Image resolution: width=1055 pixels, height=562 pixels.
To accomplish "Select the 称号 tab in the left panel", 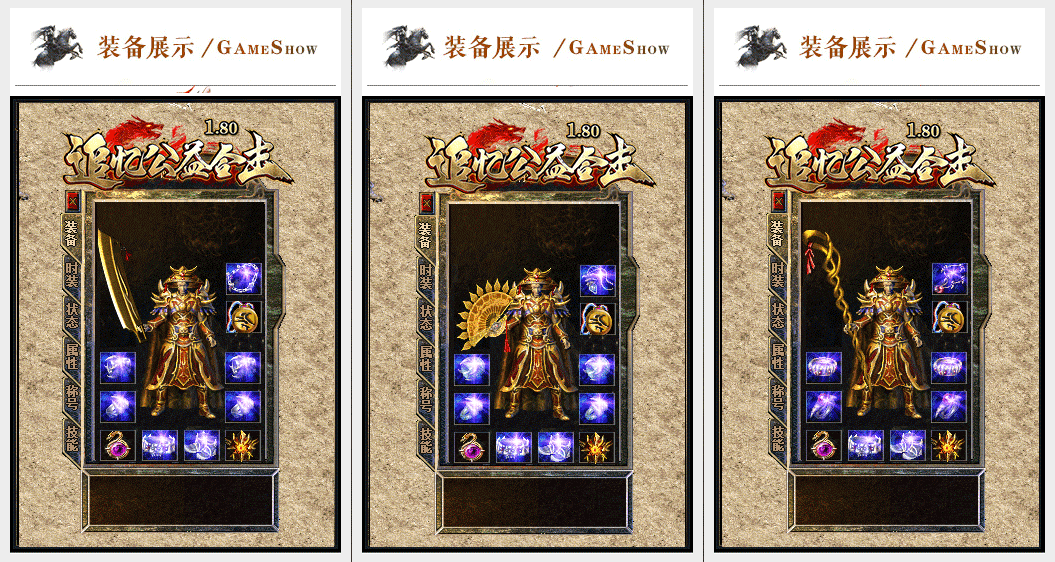I will [71, 396].
